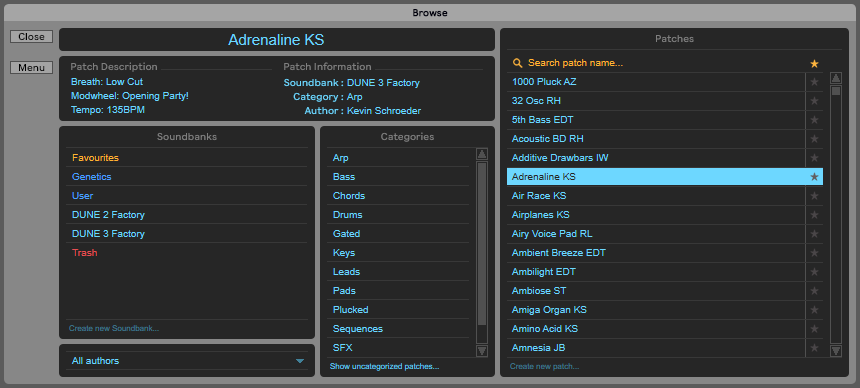
Task: Toggle the favourites filter star beside search
Action: (814, 64)
